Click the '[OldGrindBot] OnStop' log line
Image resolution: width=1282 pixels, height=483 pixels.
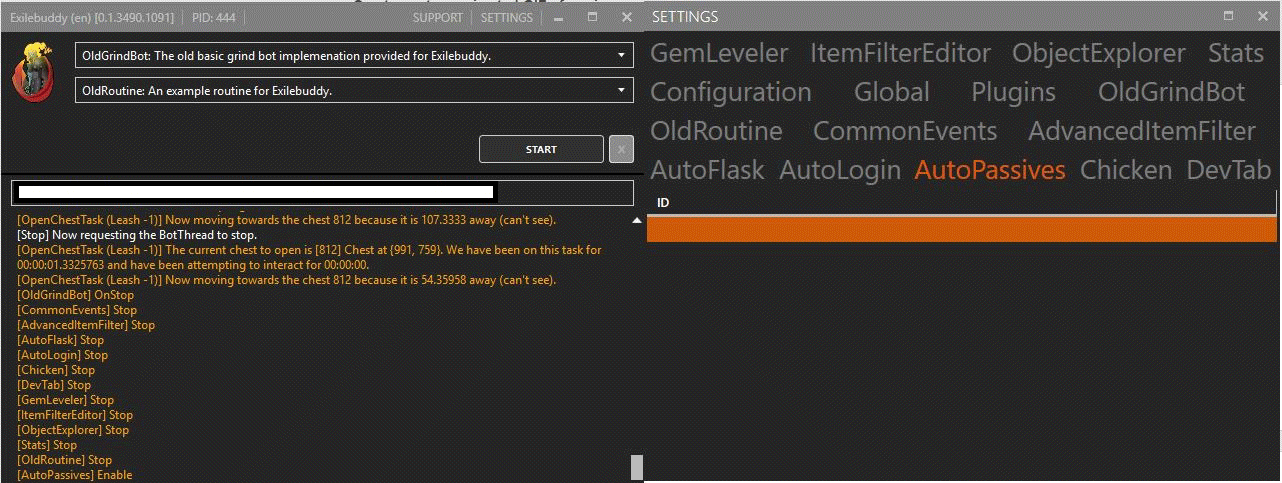coord(76,295)
